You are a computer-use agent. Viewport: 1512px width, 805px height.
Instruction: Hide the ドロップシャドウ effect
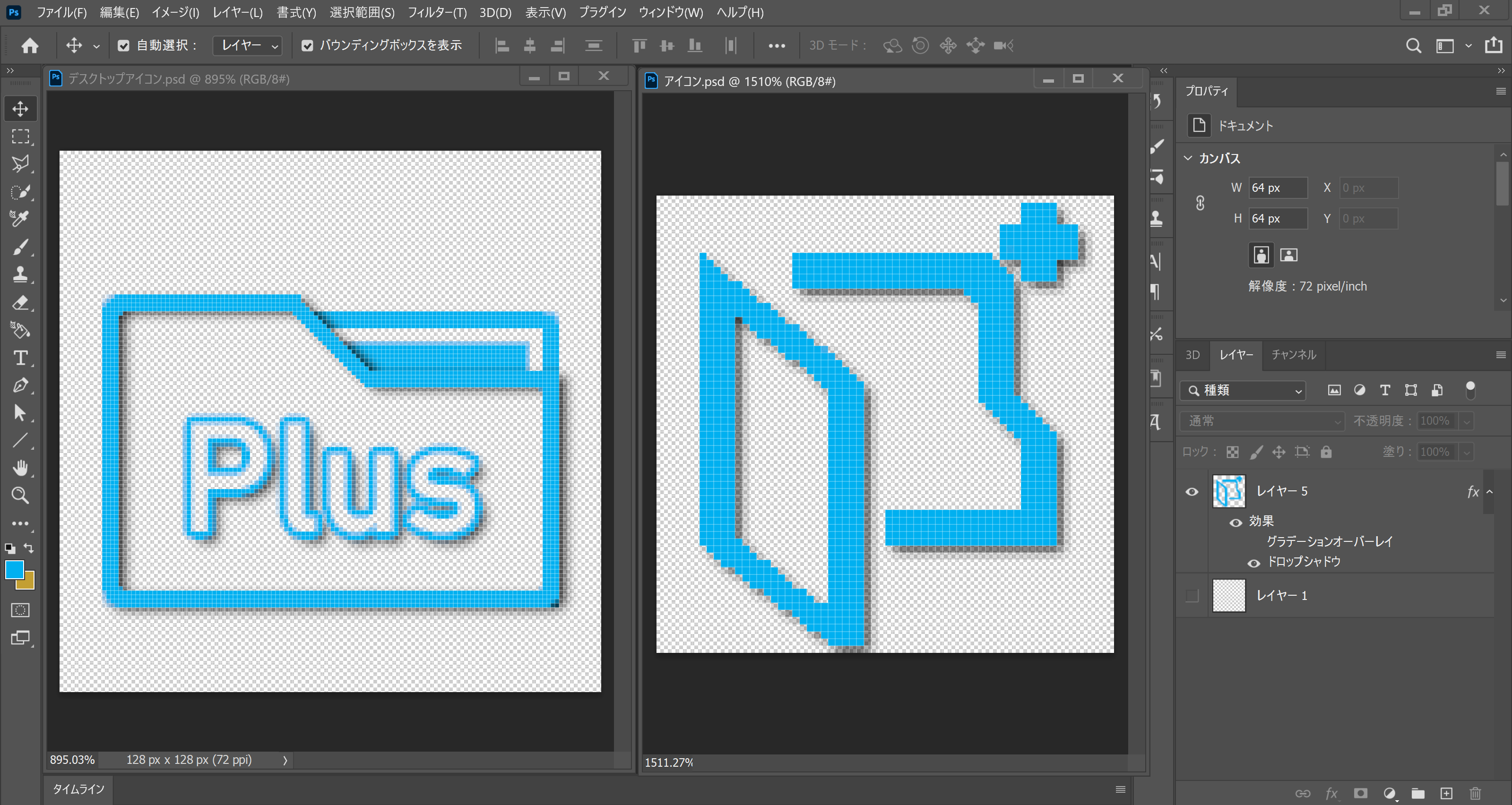click(x=1254, y=563)
